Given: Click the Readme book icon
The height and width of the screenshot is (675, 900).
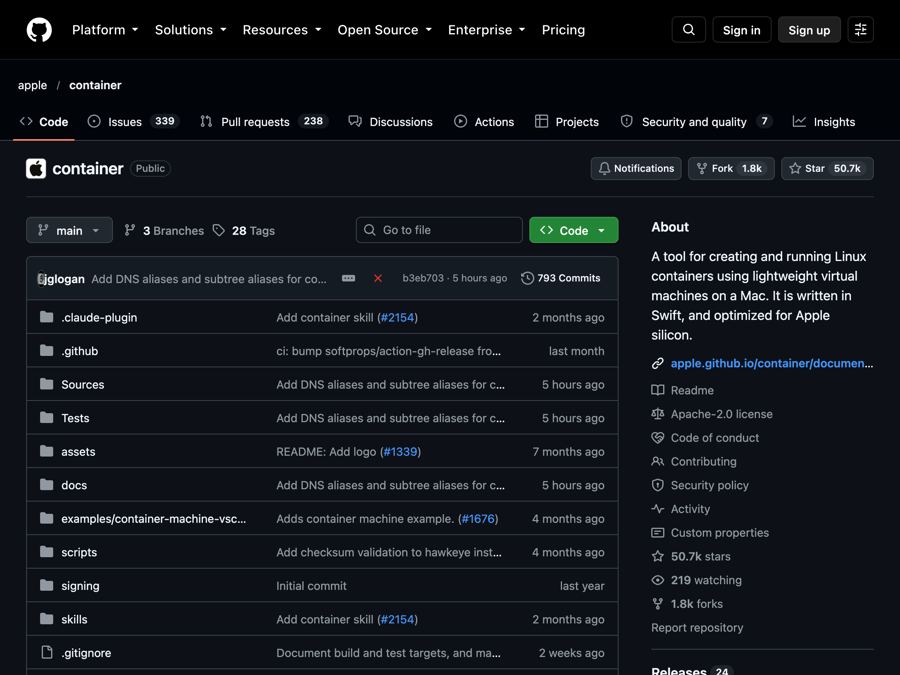Looking at the screenshot, I should pos(657,390).
